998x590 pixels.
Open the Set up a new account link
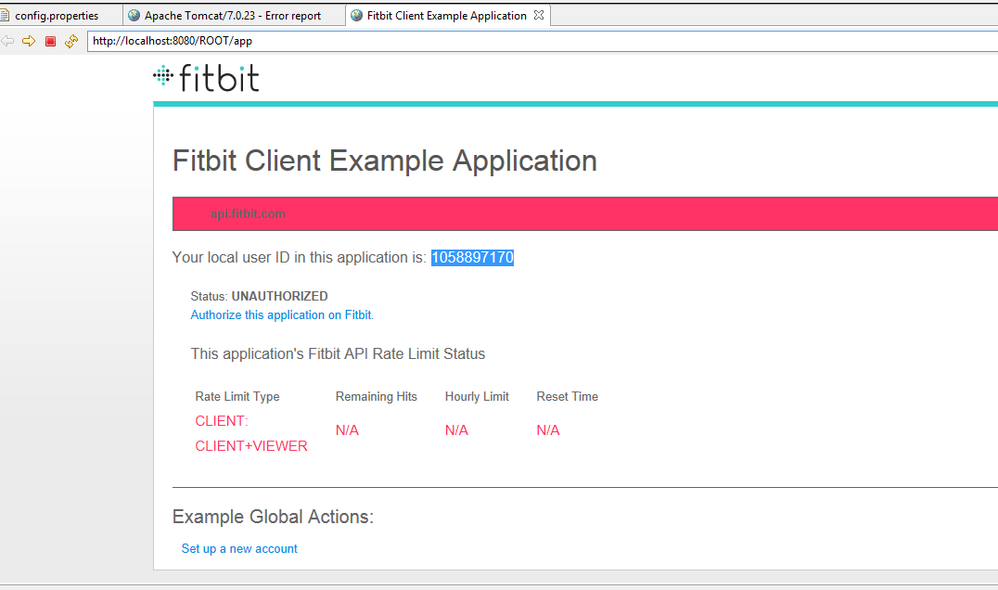[x=239, y=549]
